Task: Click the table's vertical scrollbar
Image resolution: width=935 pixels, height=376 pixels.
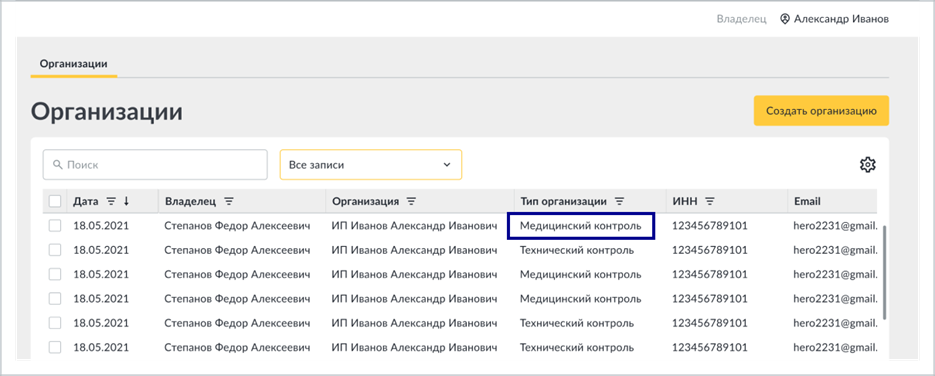Action: [x=885, y=272]
